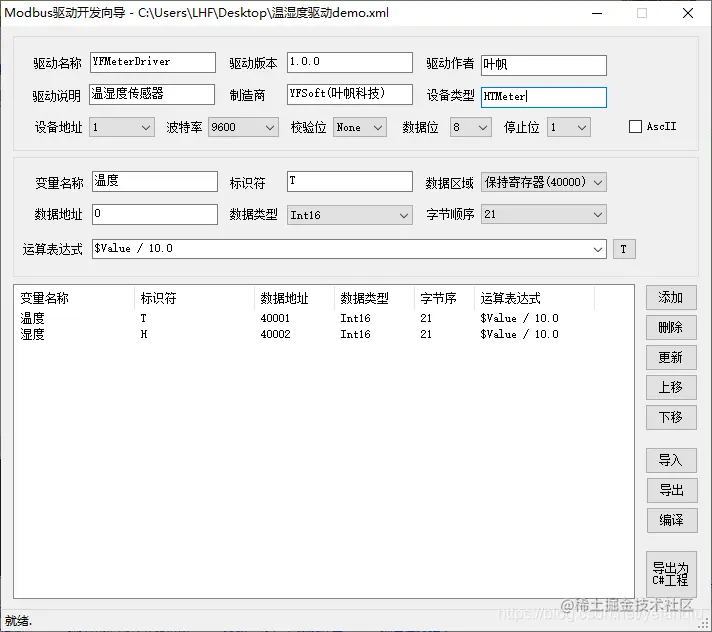This screenshot has width=712, height=632.
Task: Click the 变量名称 column header
Action: pyautogui.click(x=74, y=298)
